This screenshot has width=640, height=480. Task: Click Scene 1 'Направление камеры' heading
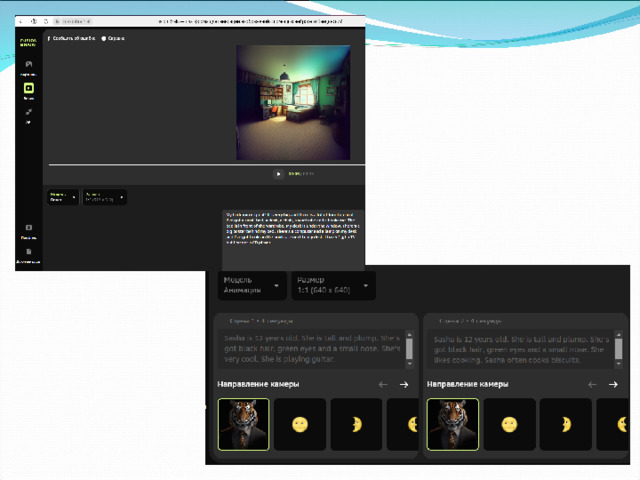click(258, 384)
